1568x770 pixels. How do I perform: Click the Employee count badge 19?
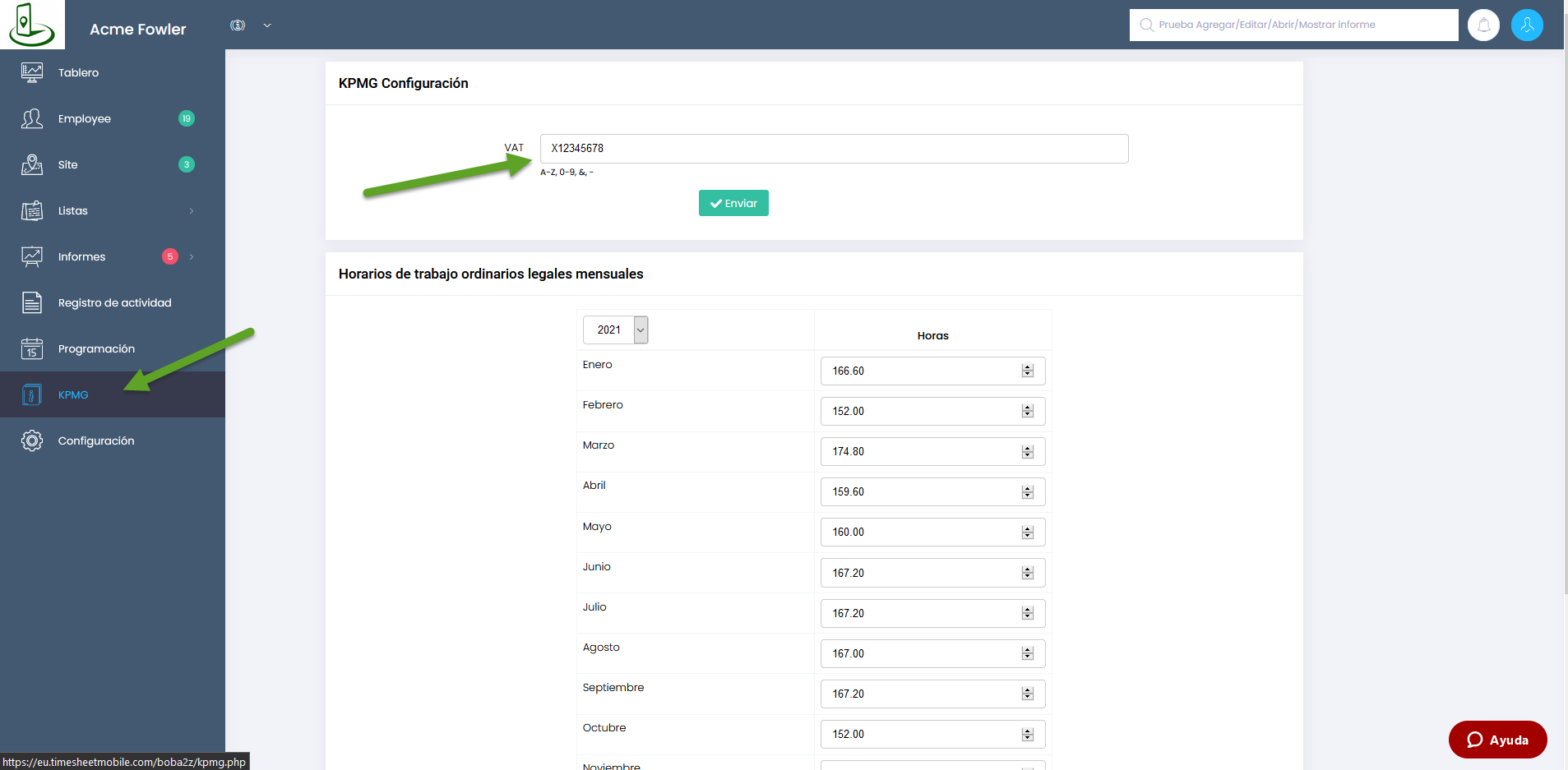(x=187, y=118)
